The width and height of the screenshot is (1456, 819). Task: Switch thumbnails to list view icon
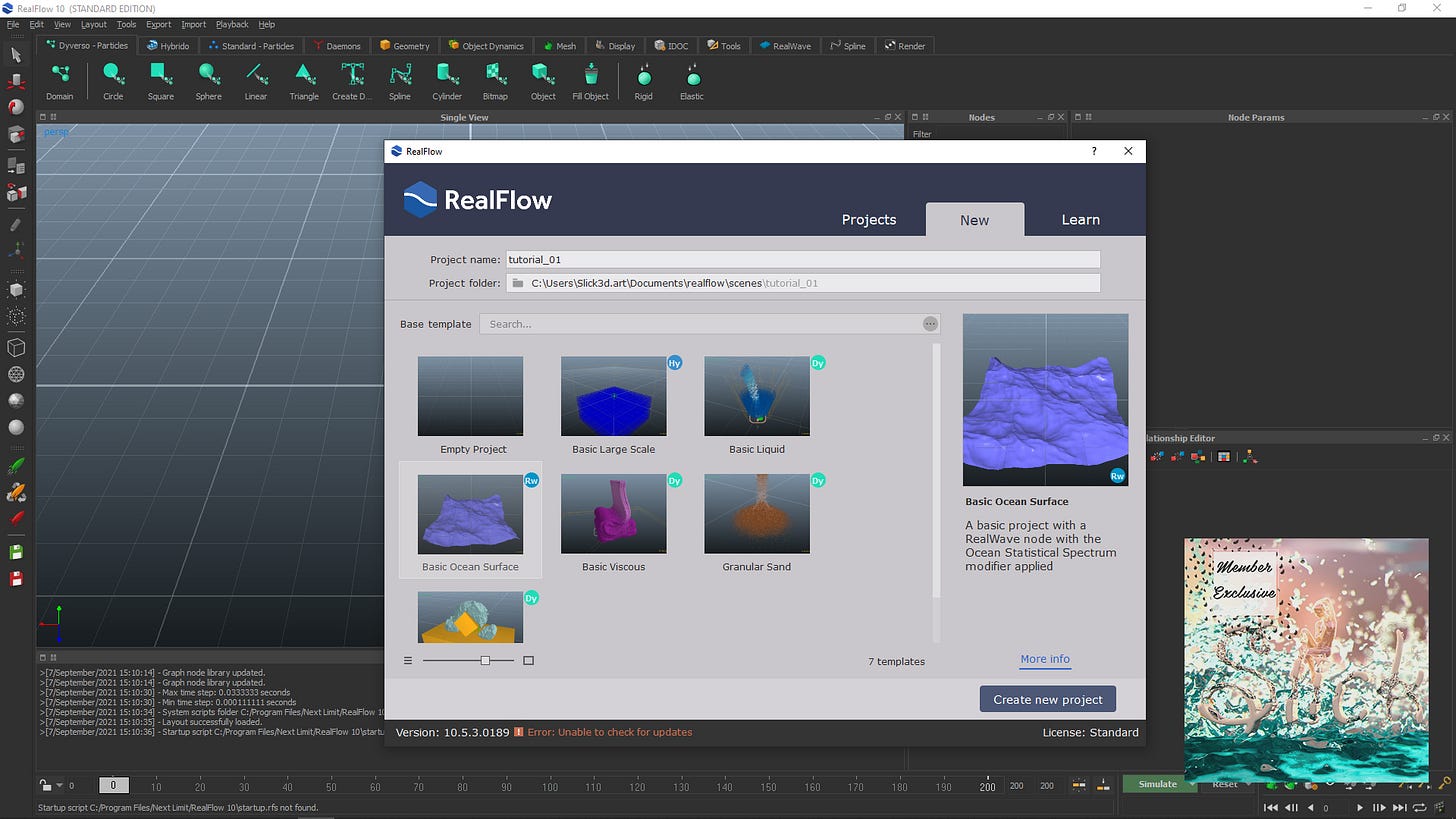(x=408, y=660)
